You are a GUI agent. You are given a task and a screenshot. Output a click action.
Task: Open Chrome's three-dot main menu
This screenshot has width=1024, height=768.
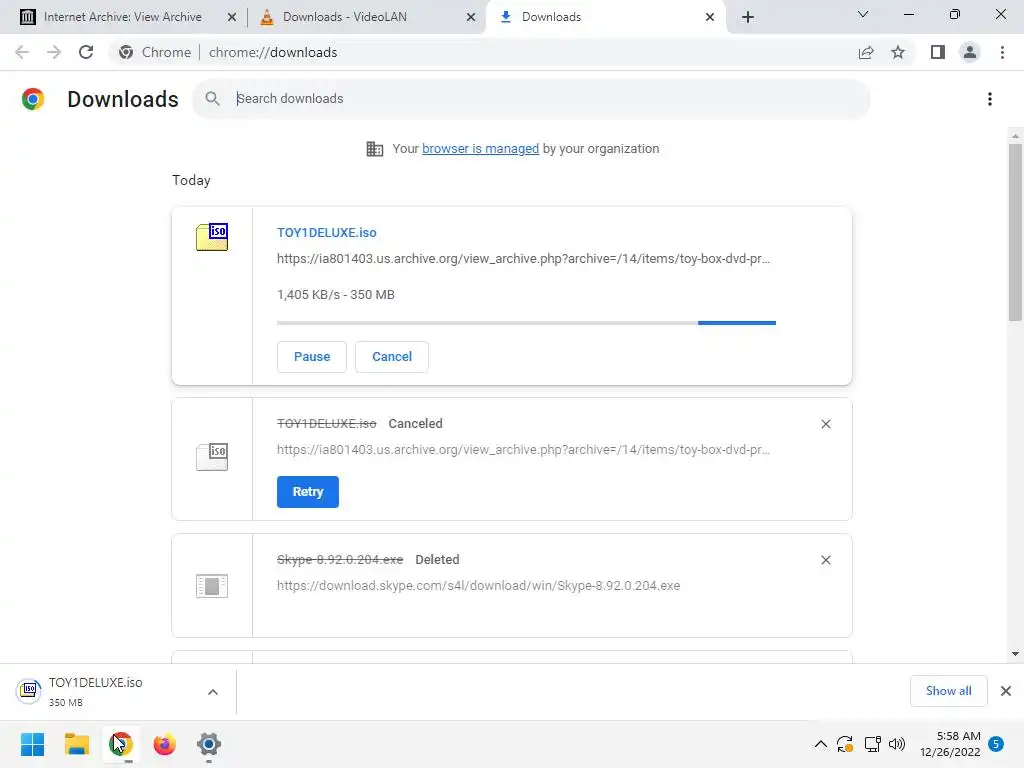click(x=1002, y=52)
